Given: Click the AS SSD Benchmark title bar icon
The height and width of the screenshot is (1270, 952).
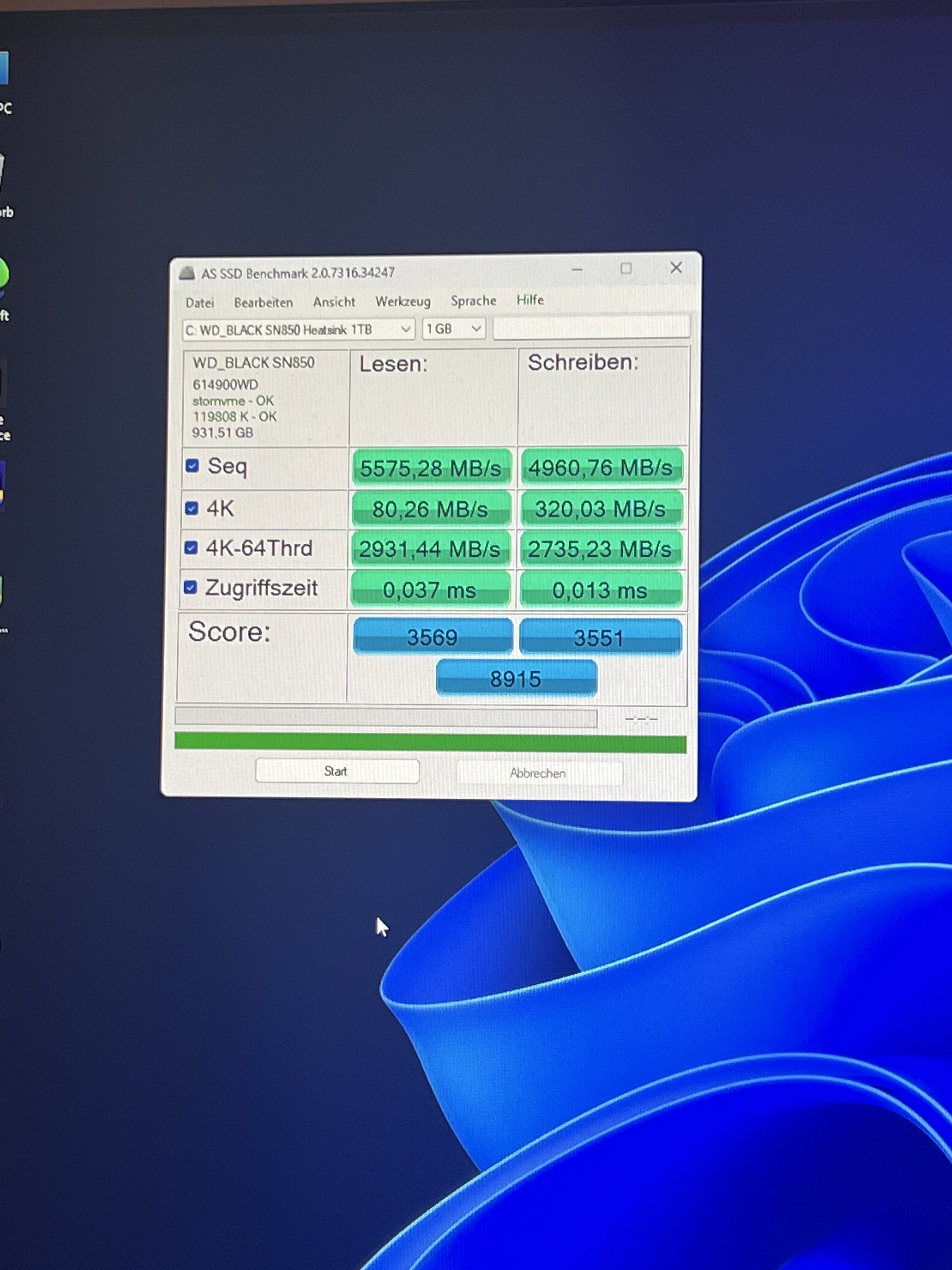Looking at the screenshot, I should click(187, 273).
